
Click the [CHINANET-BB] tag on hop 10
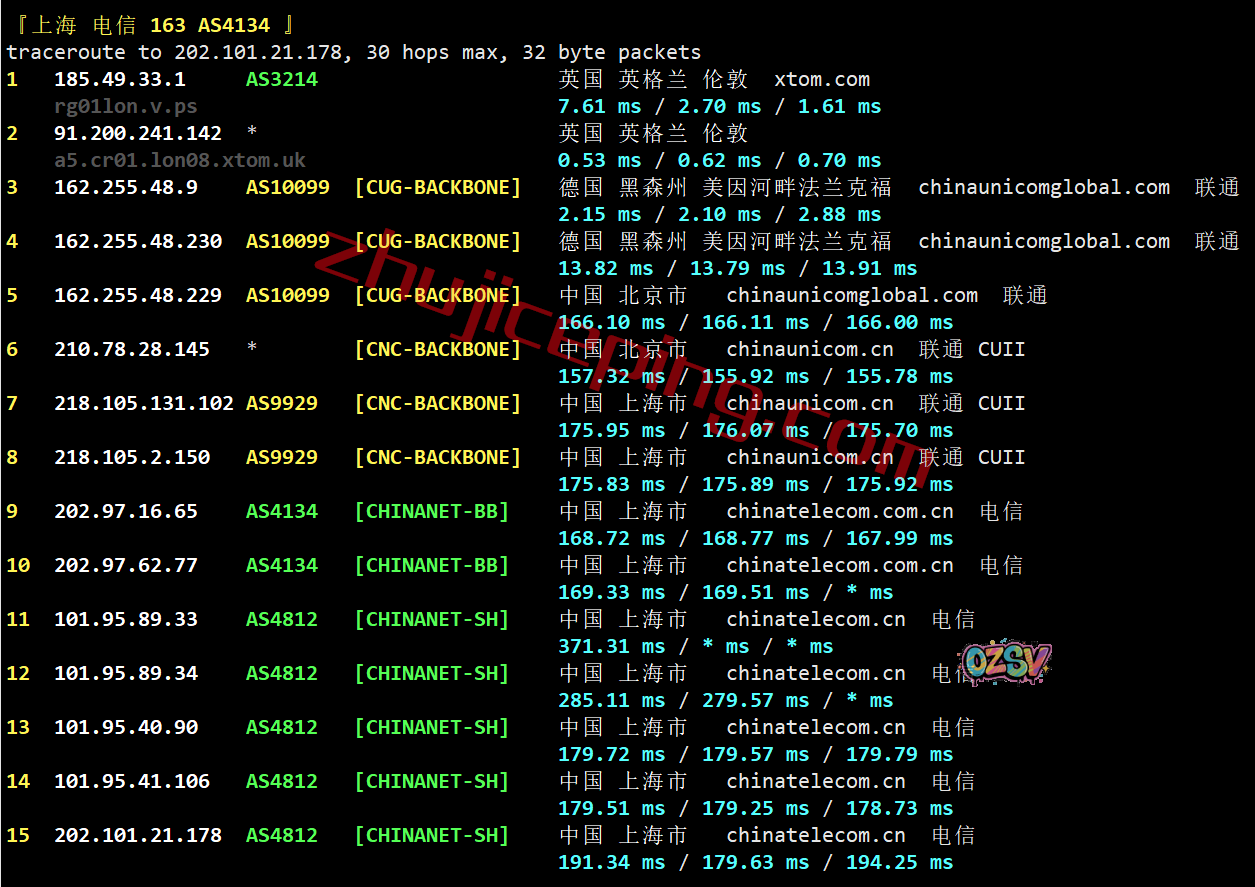coord(432,566)
